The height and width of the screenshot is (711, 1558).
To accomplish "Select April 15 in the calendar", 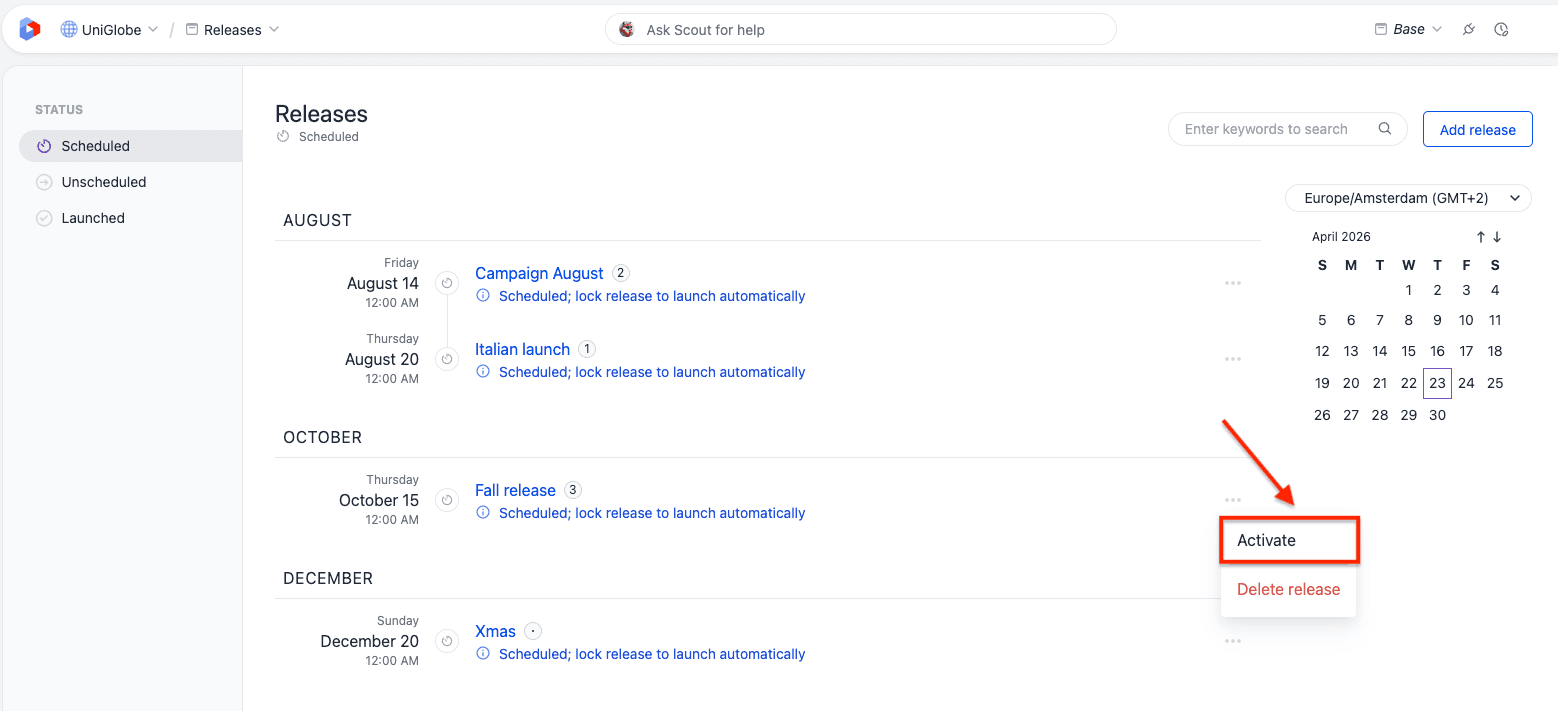I will [x=1408, y=351].
